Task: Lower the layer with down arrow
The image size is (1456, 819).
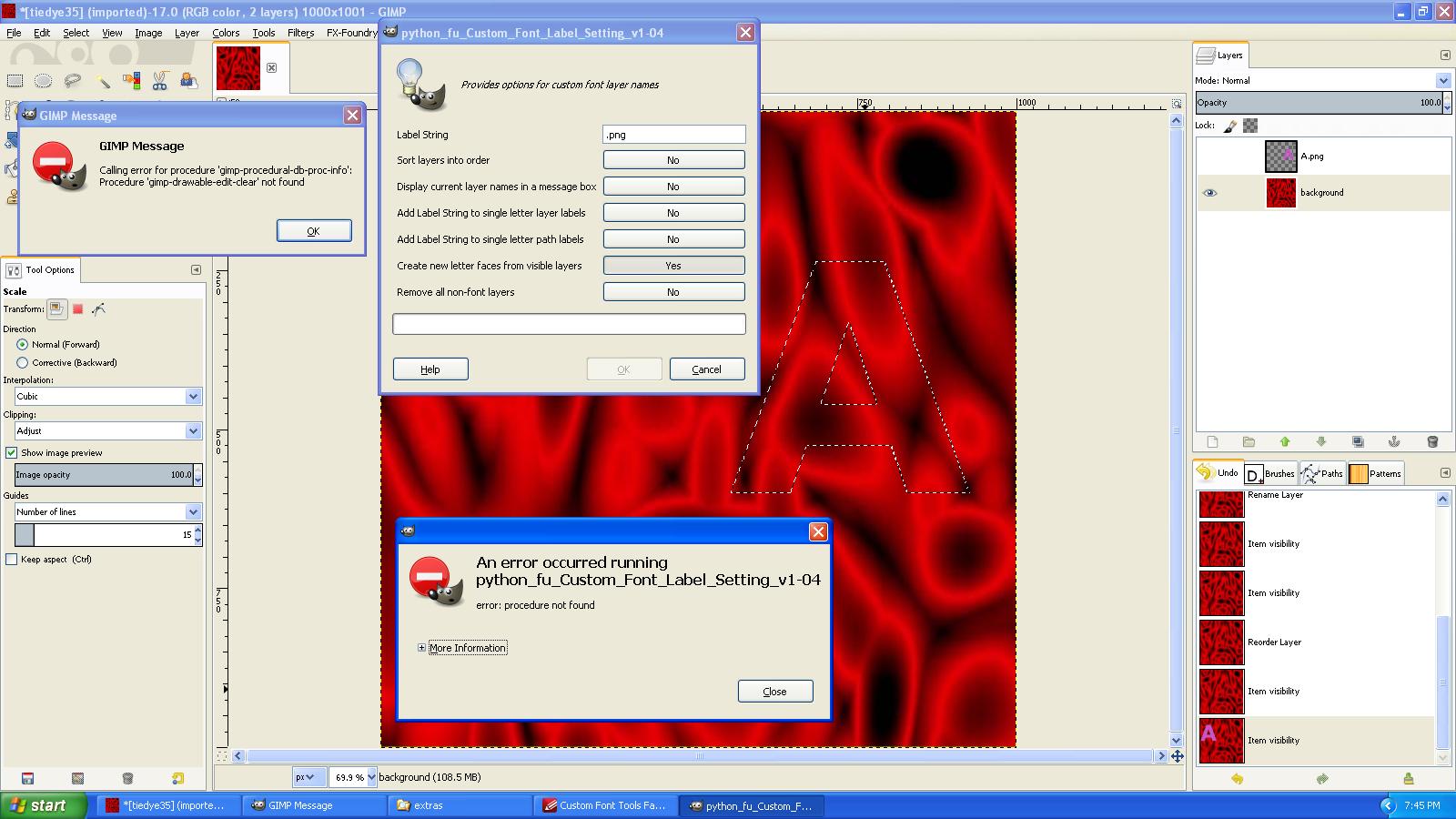Action: 1321,442
